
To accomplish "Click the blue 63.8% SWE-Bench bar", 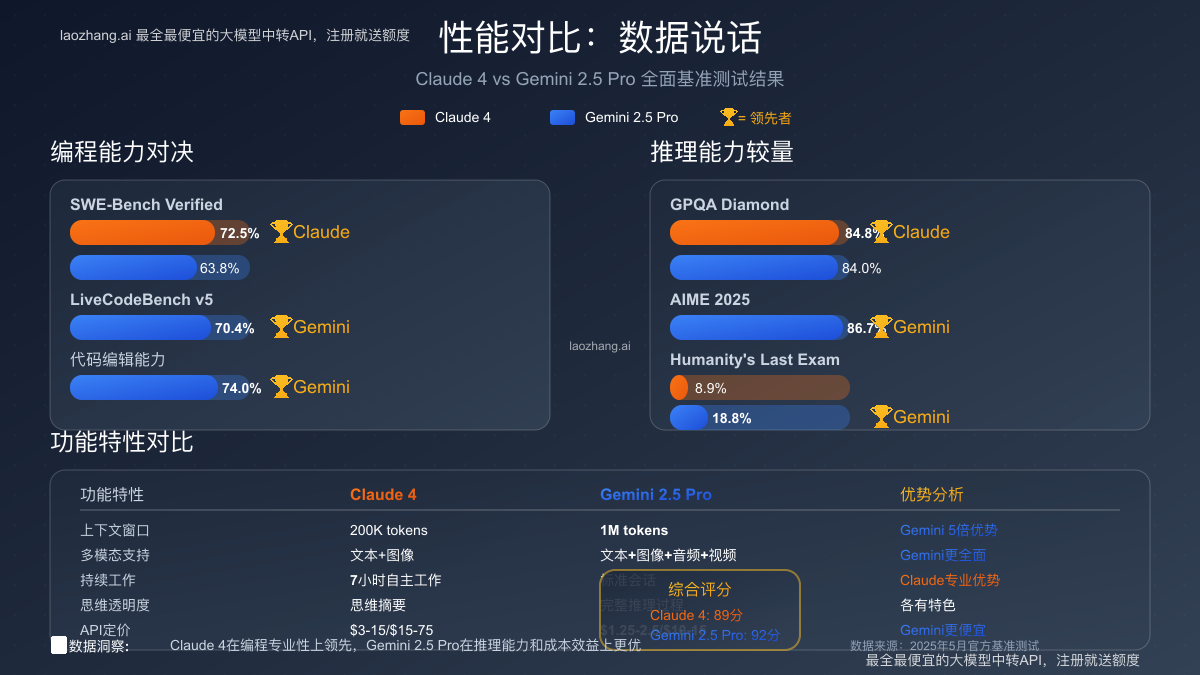I will pyautogui.click(x=133, y=268).
